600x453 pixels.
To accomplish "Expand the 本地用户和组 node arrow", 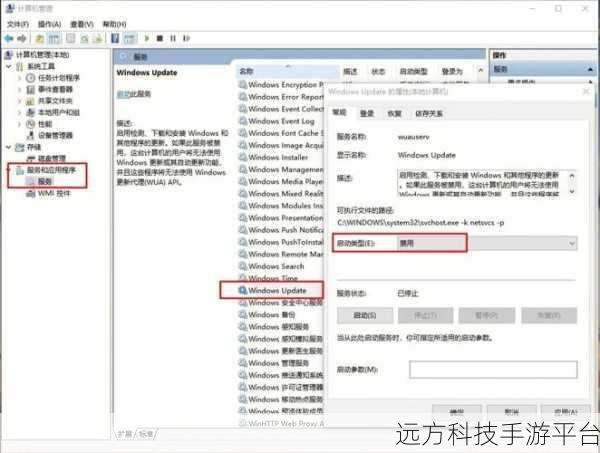I will coord(19,112).
